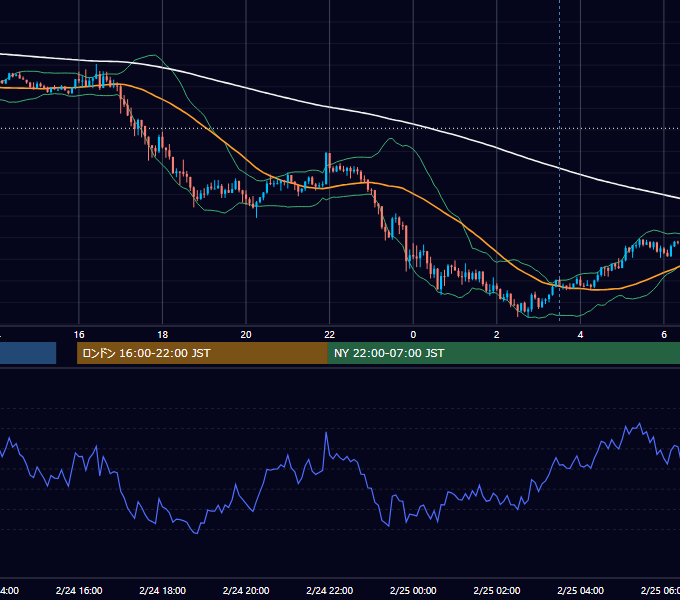Click the 6 hour label on the chart axis
680x600 pixels.
click(664, 335)
